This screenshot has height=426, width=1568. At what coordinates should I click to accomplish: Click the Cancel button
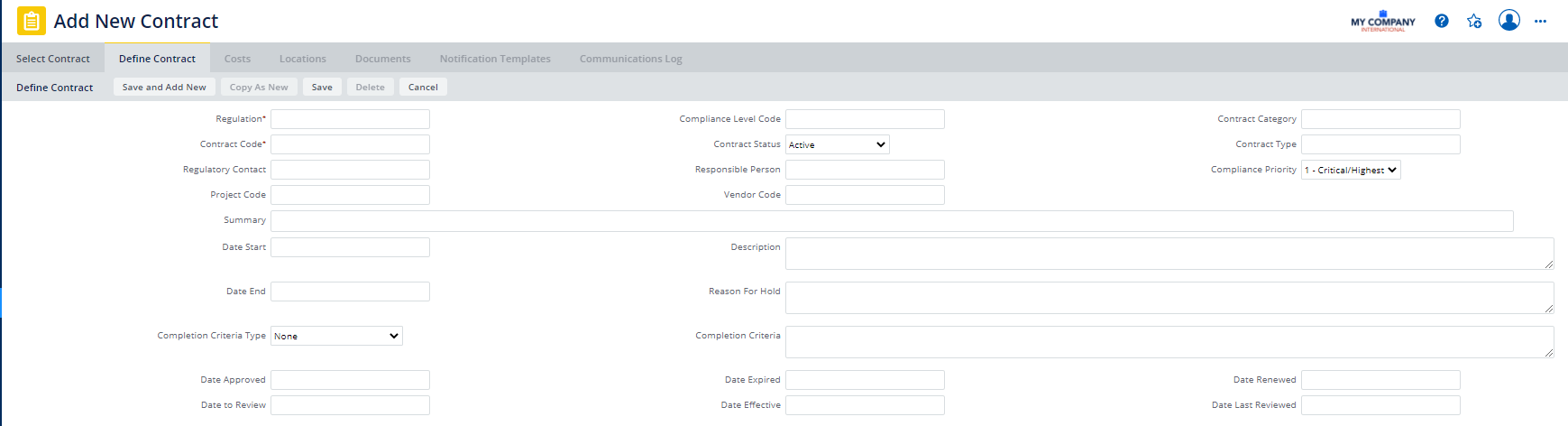(x=423, y=88)
